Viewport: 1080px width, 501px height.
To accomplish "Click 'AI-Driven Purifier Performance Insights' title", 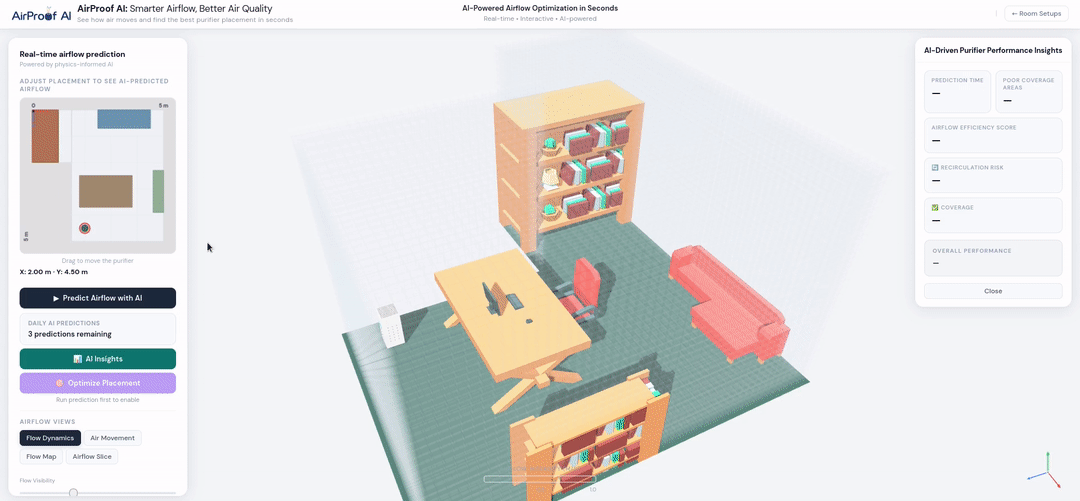I will (x=993, y=50).
